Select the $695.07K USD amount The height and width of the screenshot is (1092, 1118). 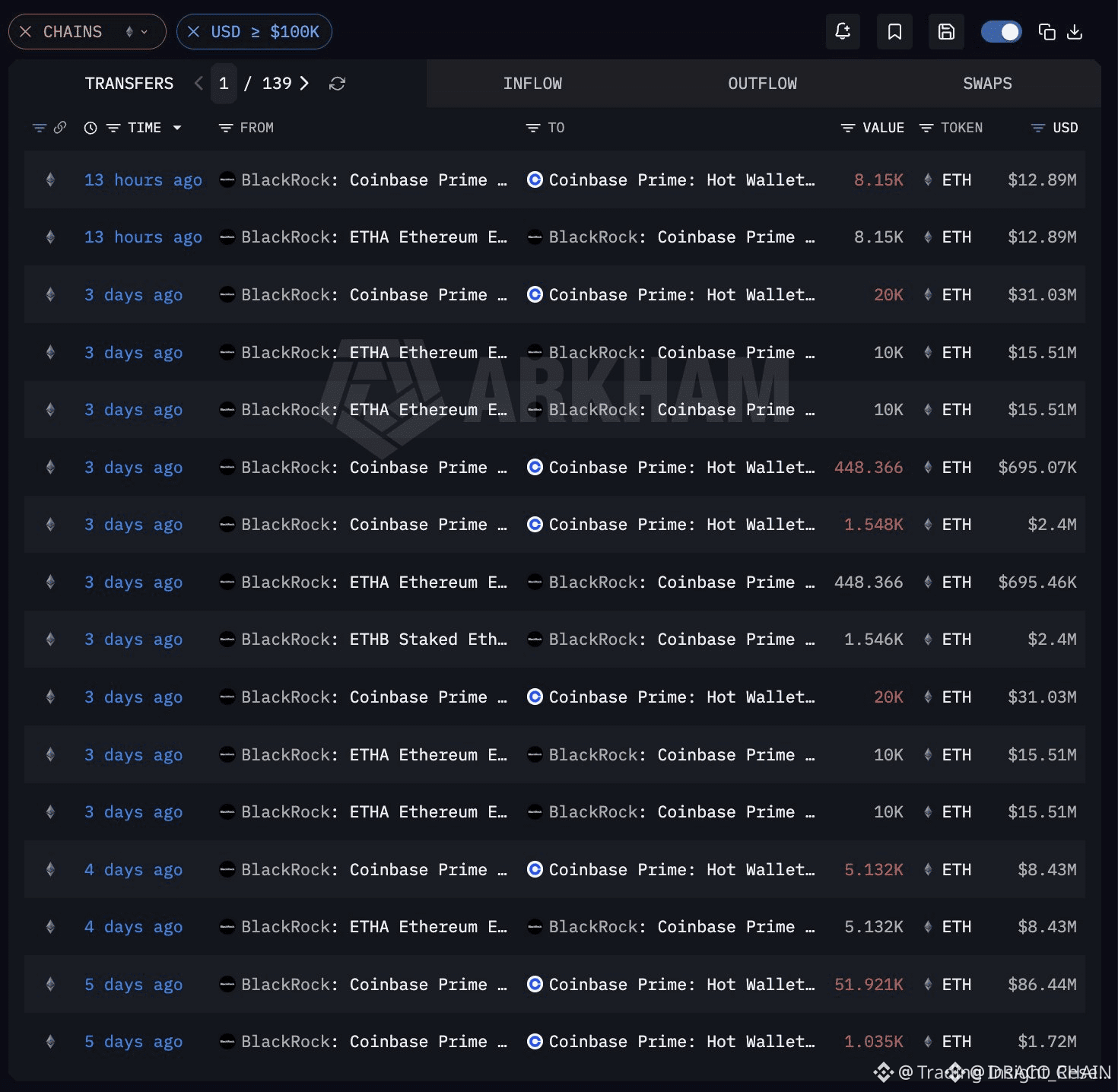(1037, 468)
